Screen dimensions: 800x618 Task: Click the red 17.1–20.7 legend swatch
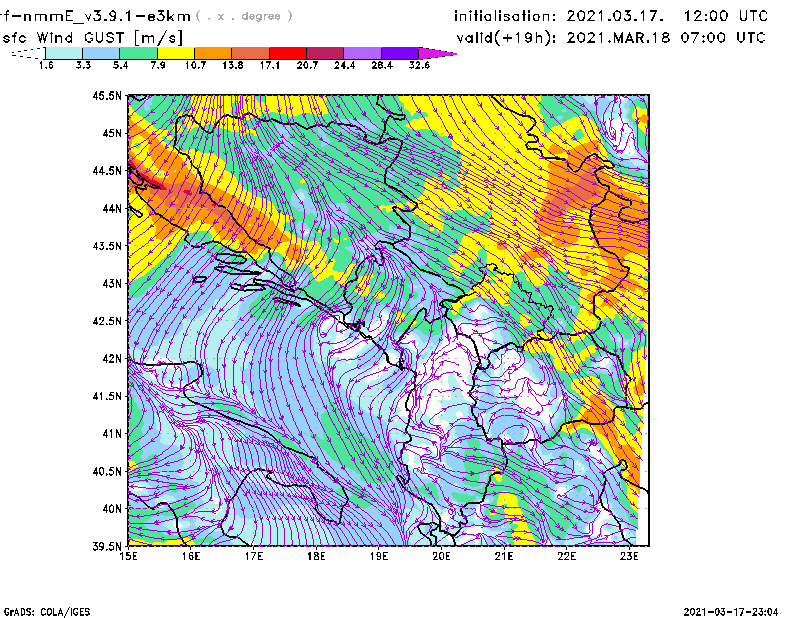(x=288, y=53)
